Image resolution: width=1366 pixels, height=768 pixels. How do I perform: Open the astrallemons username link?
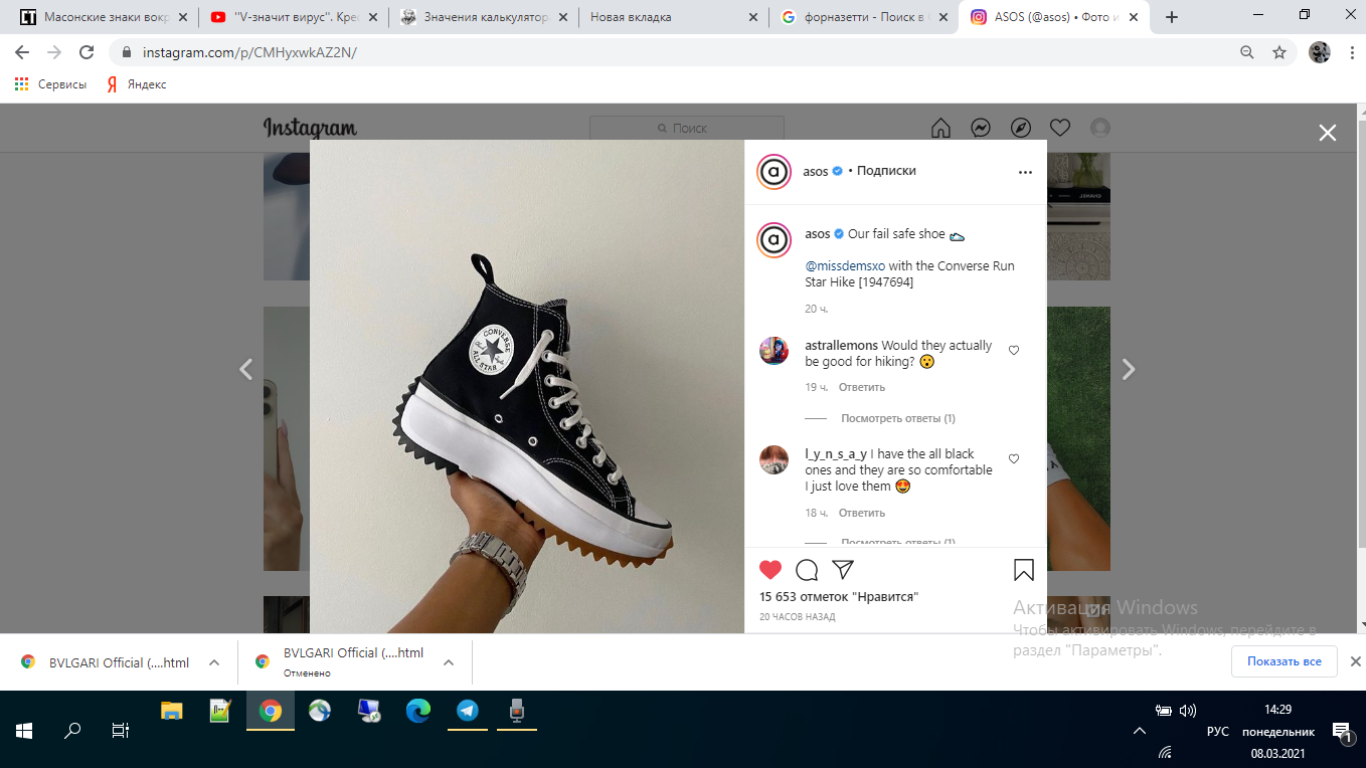pyautogui.click(x=841, y=346)
